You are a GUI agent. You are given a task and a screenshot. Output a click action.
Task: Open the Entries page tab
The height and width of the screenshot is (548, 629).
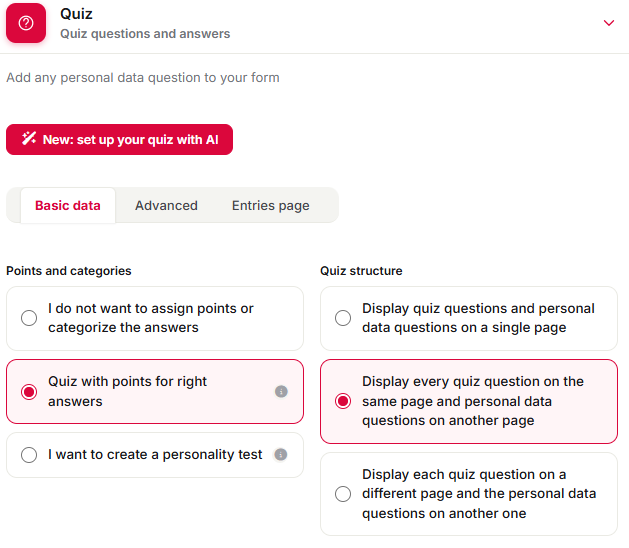click(x=270, y=205)
